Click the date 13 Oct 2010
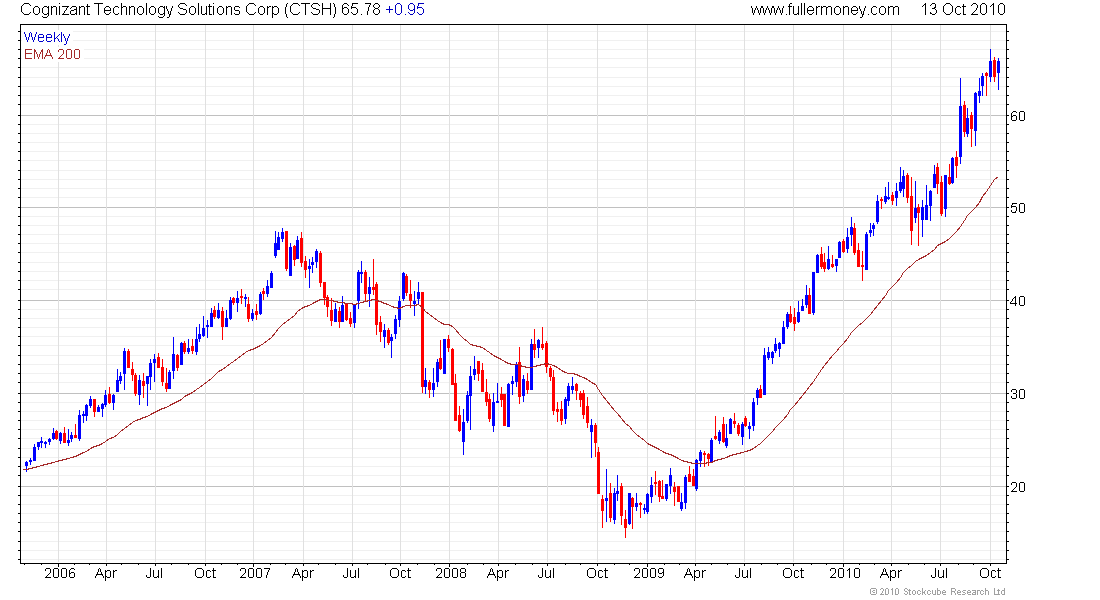Screen dimensions: 1100x600 click(963, 10)
